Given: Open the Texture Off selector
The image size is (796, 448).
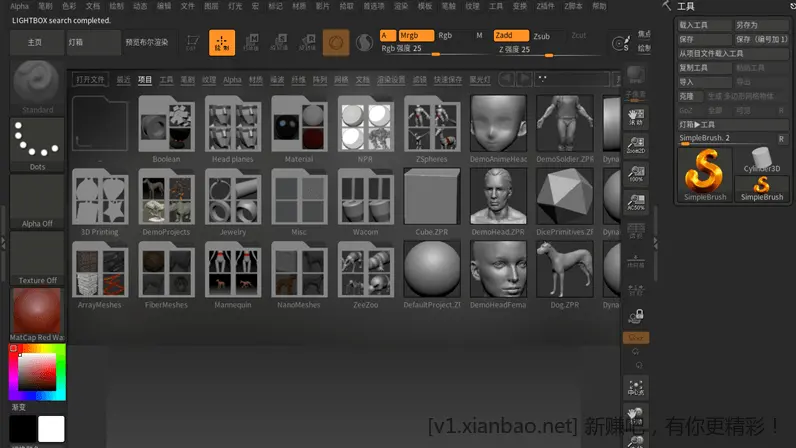Looking at the screenshot, I should [37, 259].
